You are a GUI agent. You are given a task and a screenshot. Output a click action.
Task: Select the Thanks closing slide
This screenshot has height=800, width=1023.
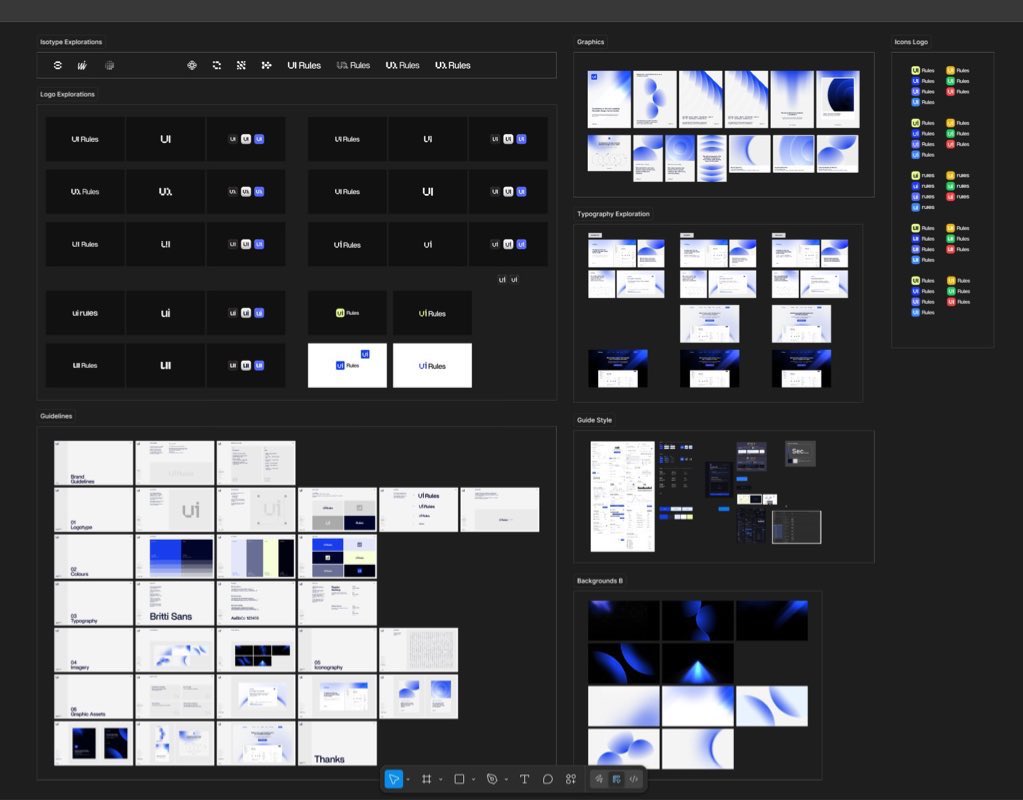[x=337, y=743]
